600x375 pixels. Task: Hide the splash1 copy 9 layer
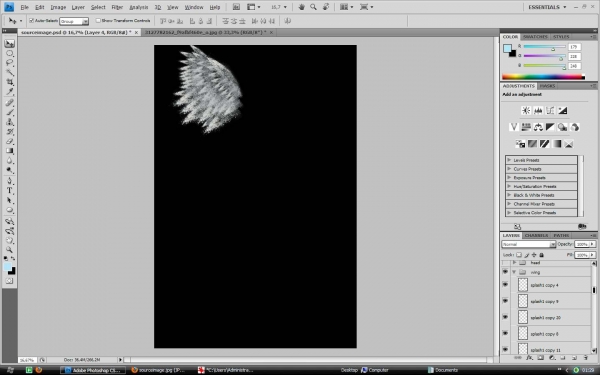click(x=505, y=301)
